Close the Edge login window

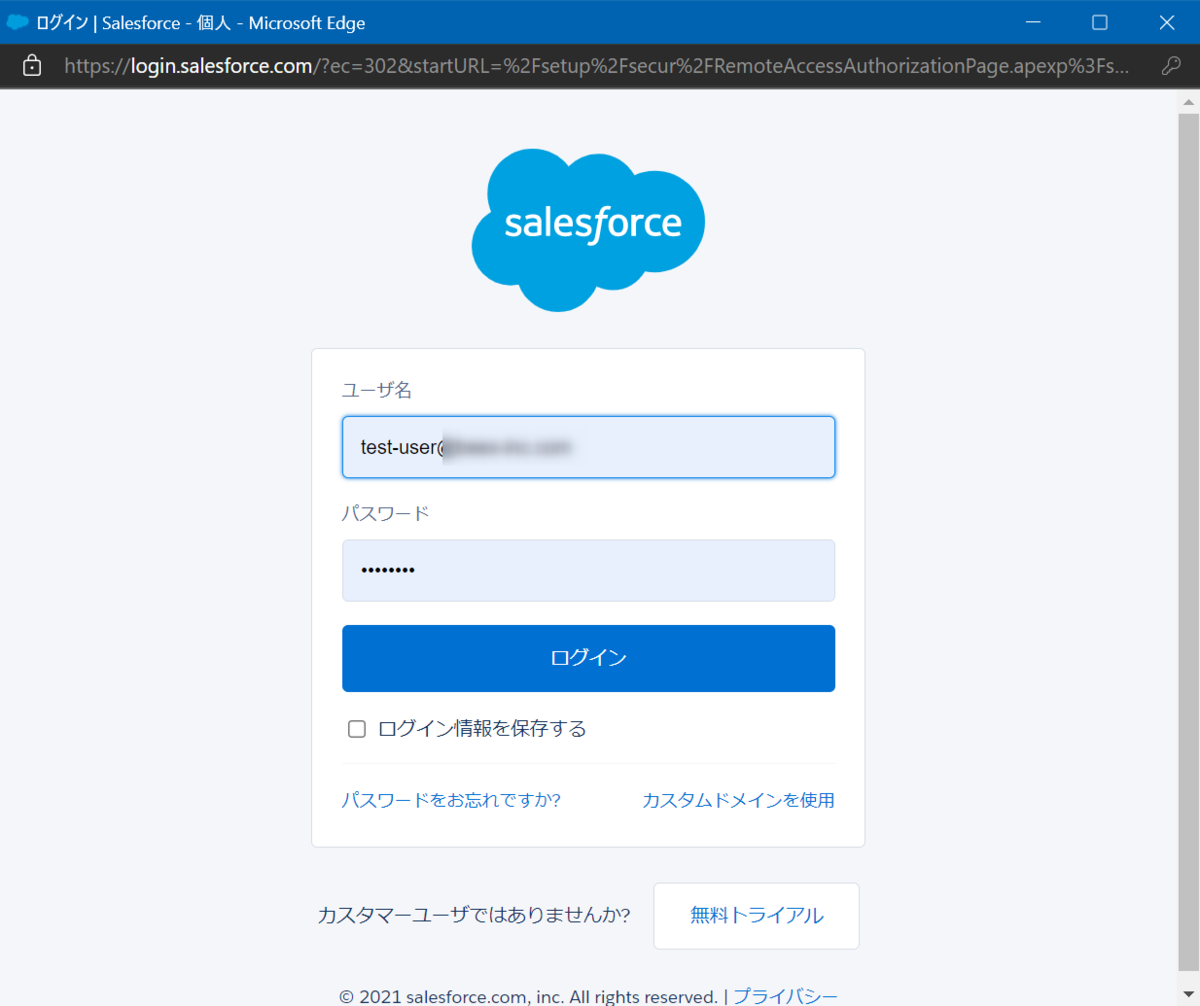click(x=1166, y=22)
